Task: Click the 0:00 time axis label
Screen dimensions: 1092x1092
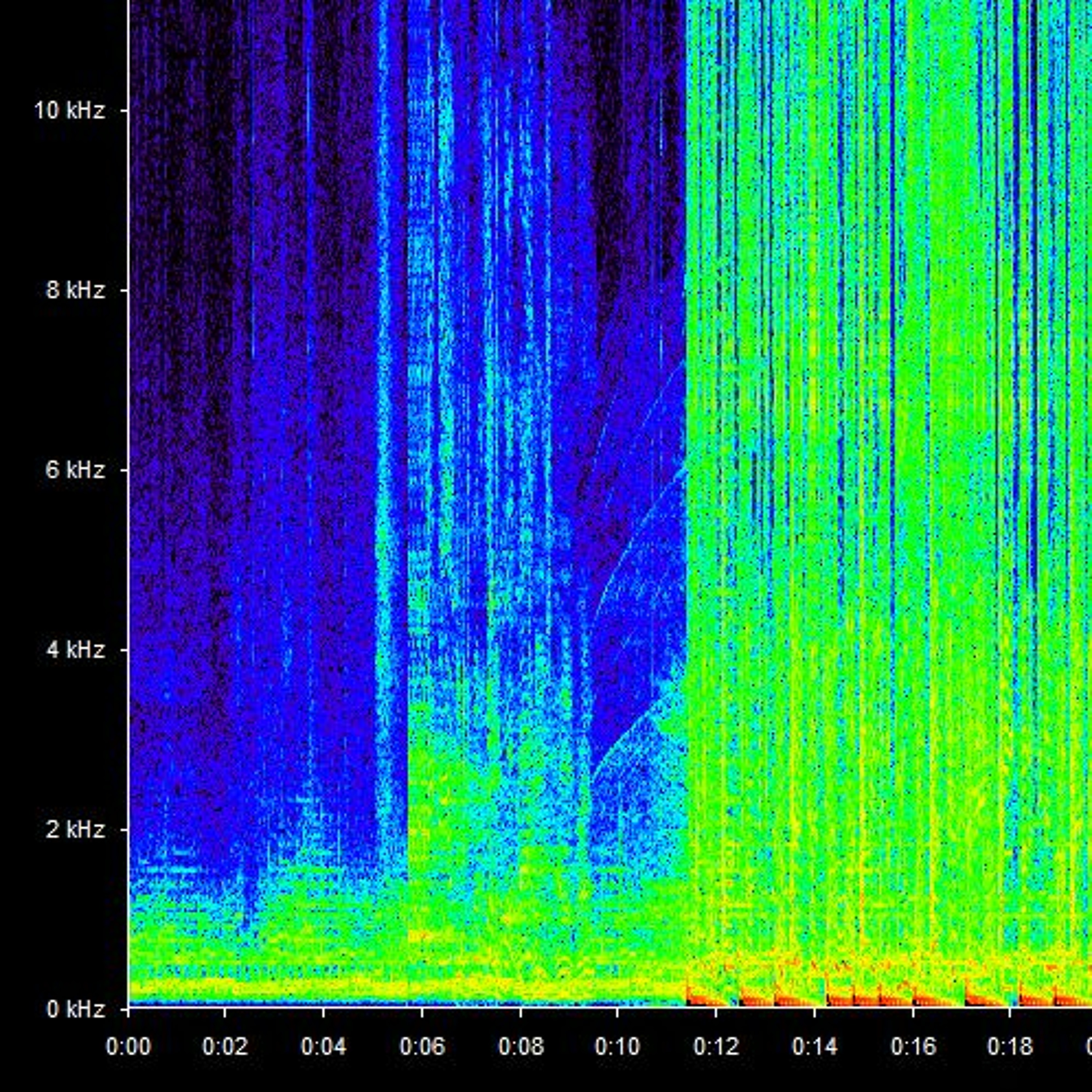Action: tap(128, 1047)
